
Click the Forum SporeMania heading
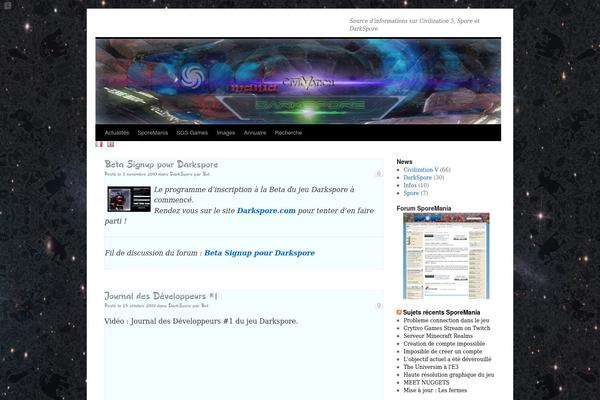(424, 208)
